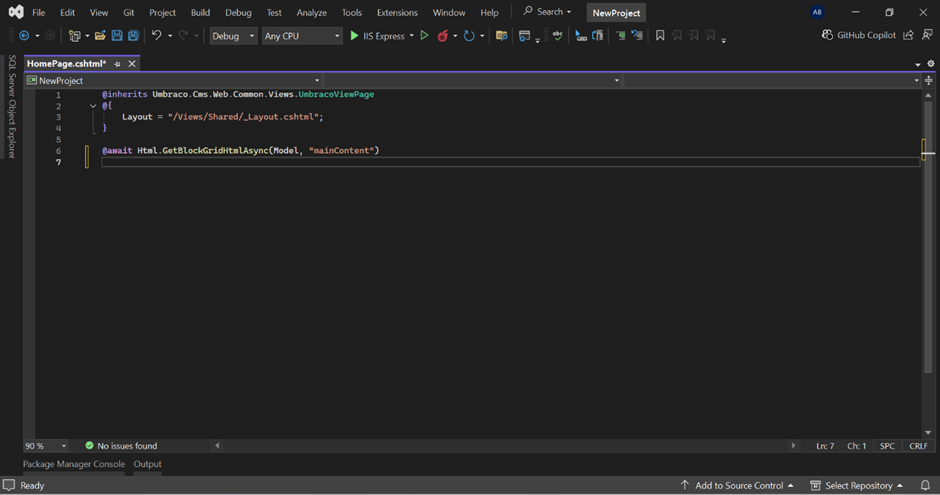
Task: Open the Debug configuration dropdown
Action: coord(233,36)
